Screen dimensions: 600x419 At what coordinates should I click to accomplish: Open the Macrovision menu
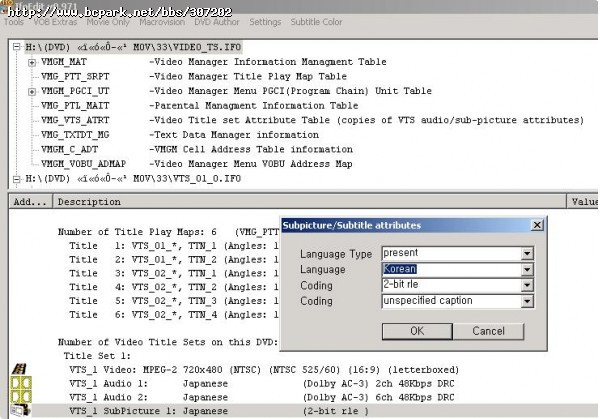coord(162,22)
